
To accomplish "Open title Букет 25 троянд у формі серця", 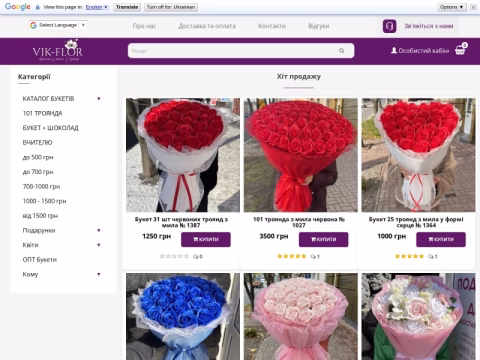I will click(416, 222).
